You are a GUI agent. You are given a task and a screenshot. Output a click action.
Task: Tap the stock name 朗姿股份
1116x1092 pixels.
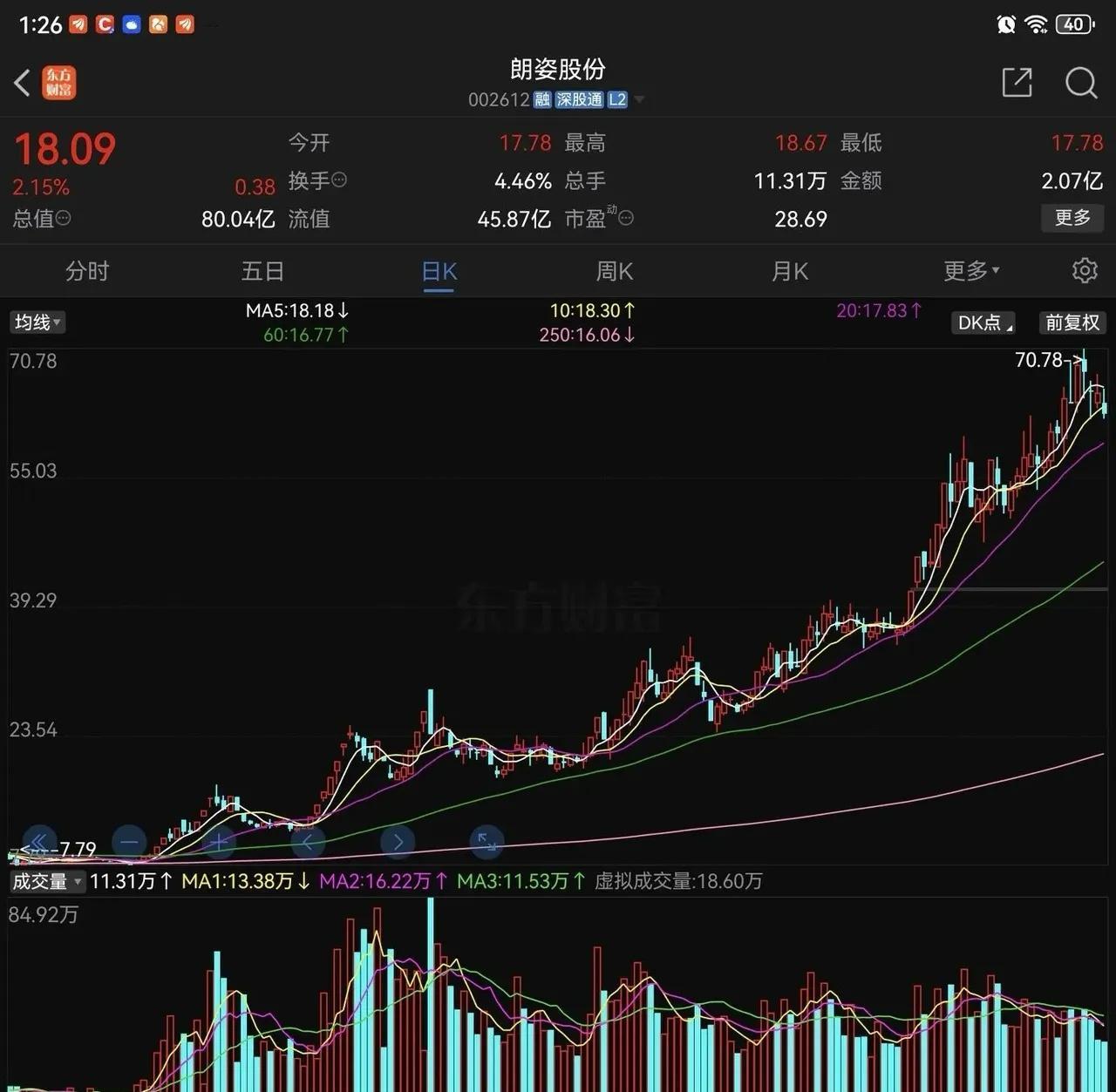(x=558, y=69)
